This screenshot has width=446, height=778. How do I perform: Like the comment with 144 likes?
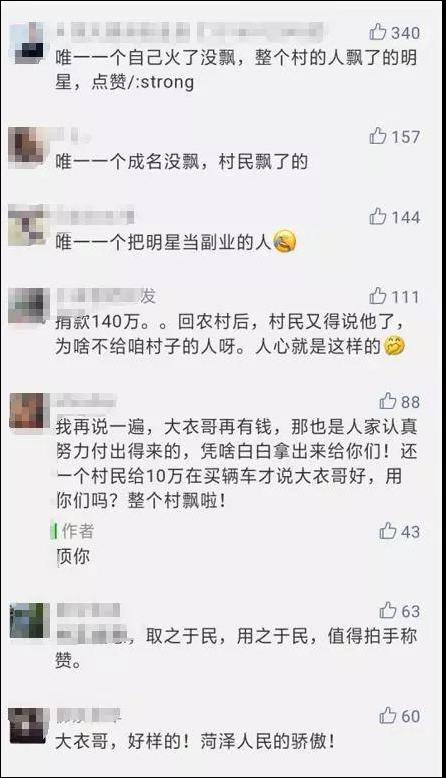click(378, 216)
